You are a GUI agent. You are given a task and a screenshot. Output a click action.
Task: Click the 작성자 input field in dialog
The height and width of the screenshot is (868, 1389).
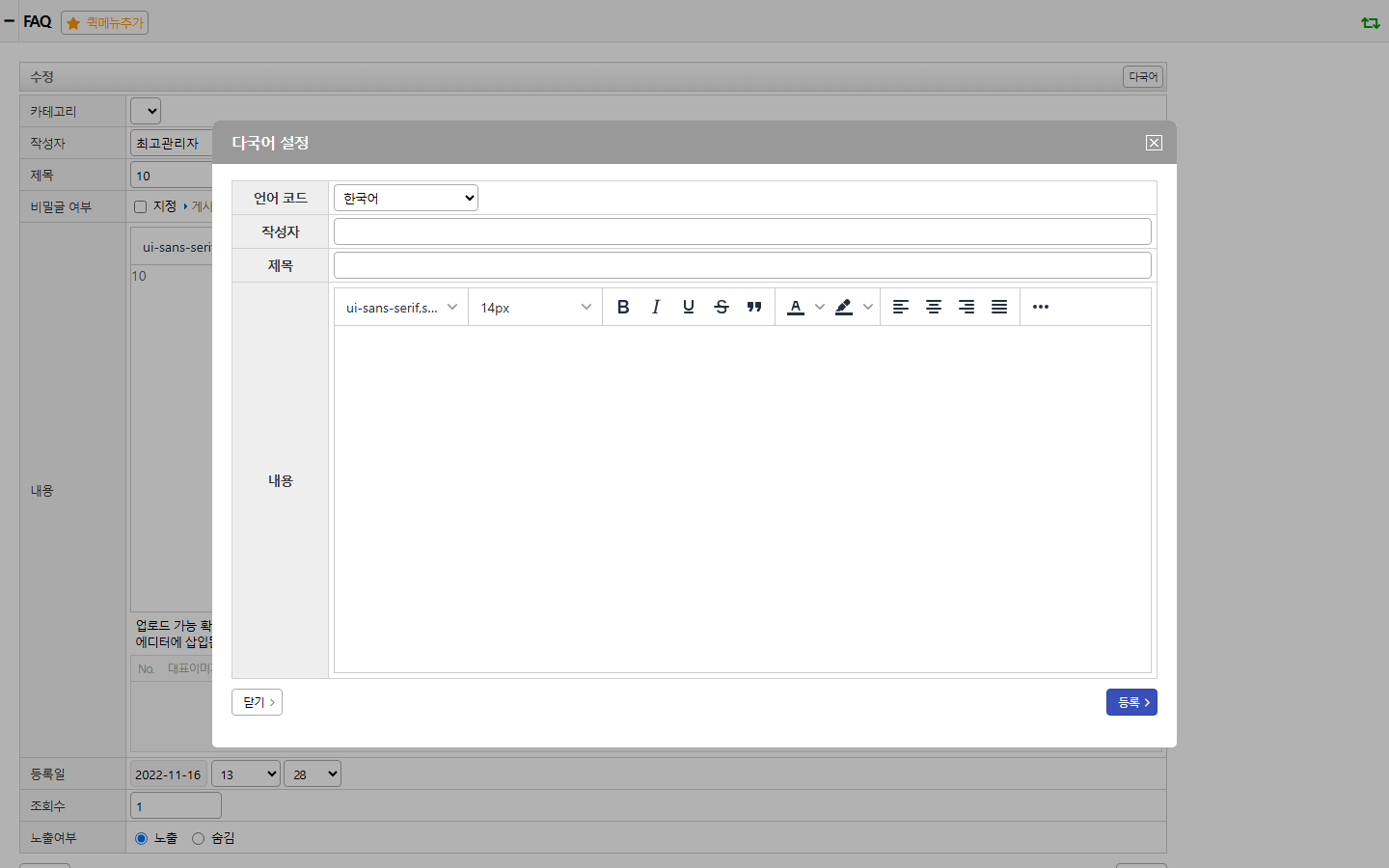coord(743,231)
